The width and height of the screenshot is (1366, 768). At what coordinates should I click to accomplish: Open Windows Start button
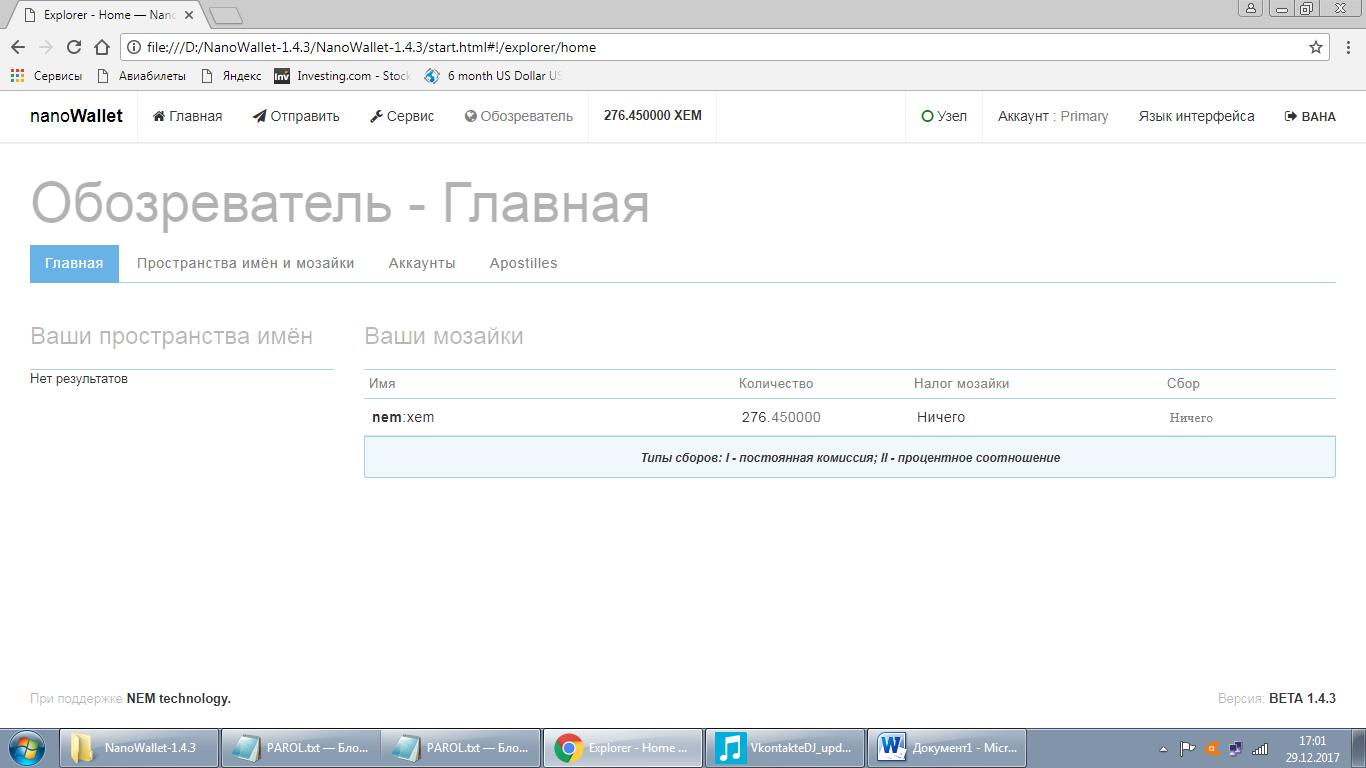tap(26, 748)
